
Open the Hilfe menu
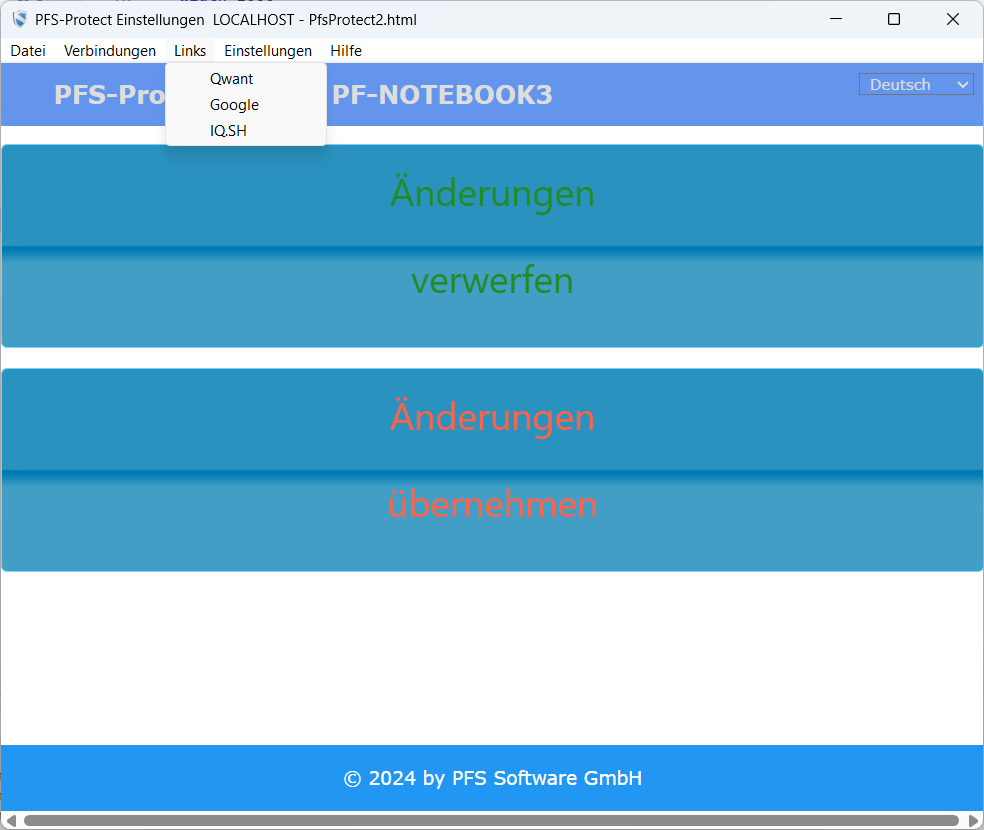point(346,51)
